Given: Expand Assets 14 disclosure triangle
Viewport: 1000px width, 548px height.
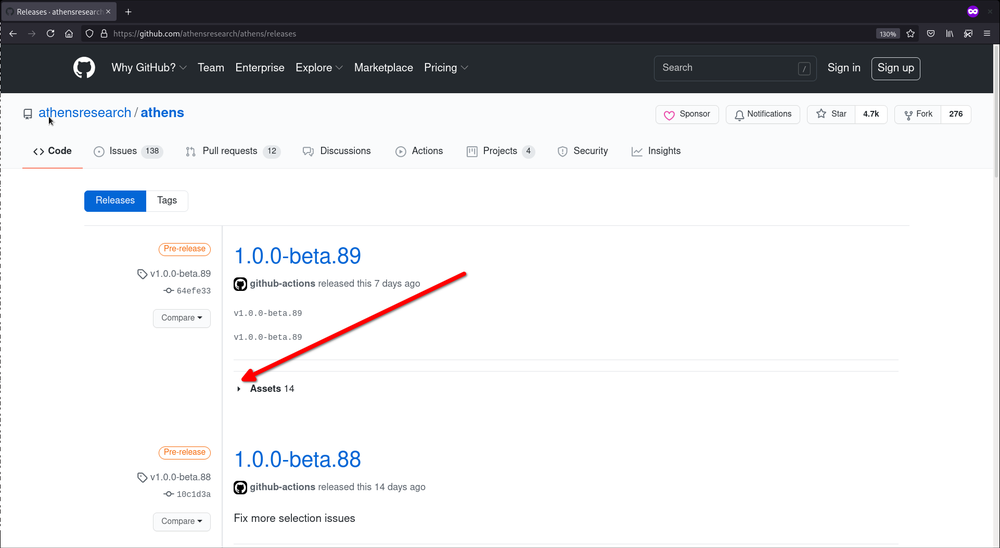Looking at the screenshot, I should click(239, 389).
